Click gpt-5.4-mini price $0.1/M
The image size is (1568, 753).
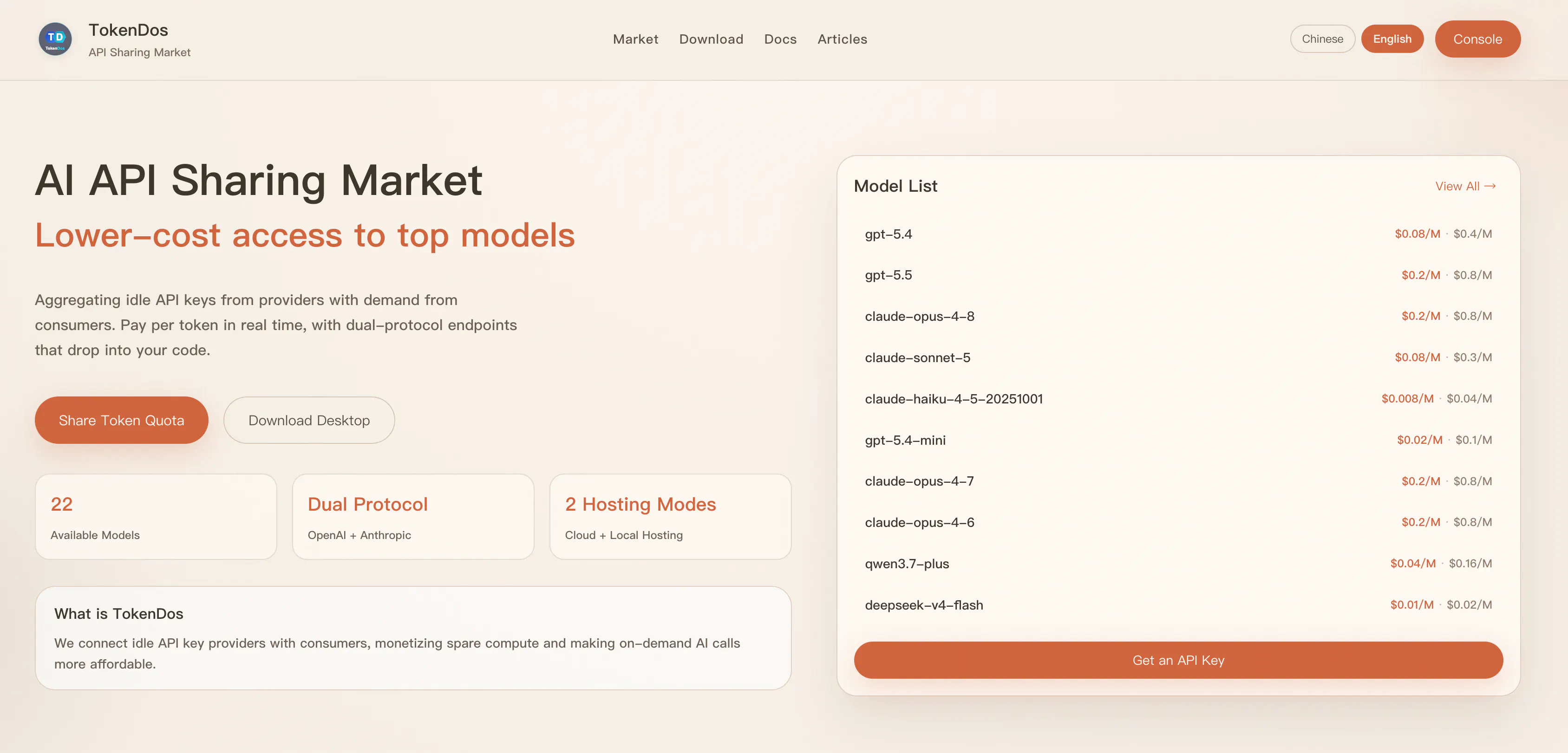coord(1473,440)
